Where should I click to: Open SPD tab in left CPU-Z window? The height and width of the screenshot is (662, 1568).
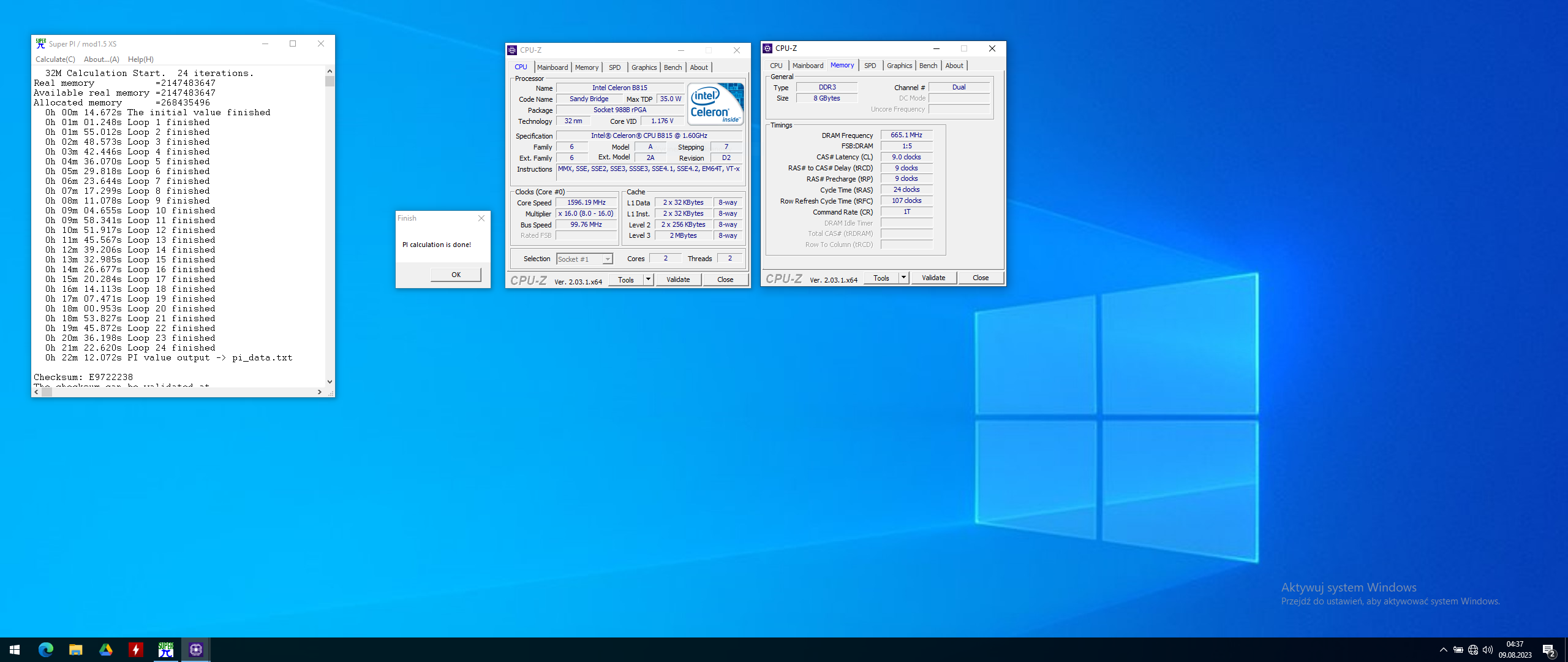(x=615, y=67)
